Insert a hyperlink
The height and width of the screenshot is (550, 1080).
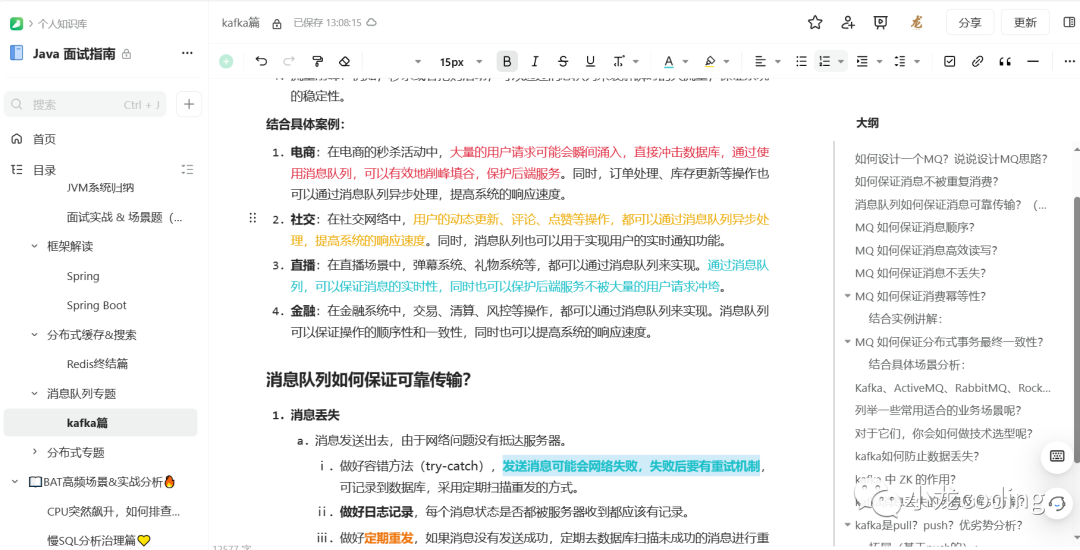tap(977, 61)
